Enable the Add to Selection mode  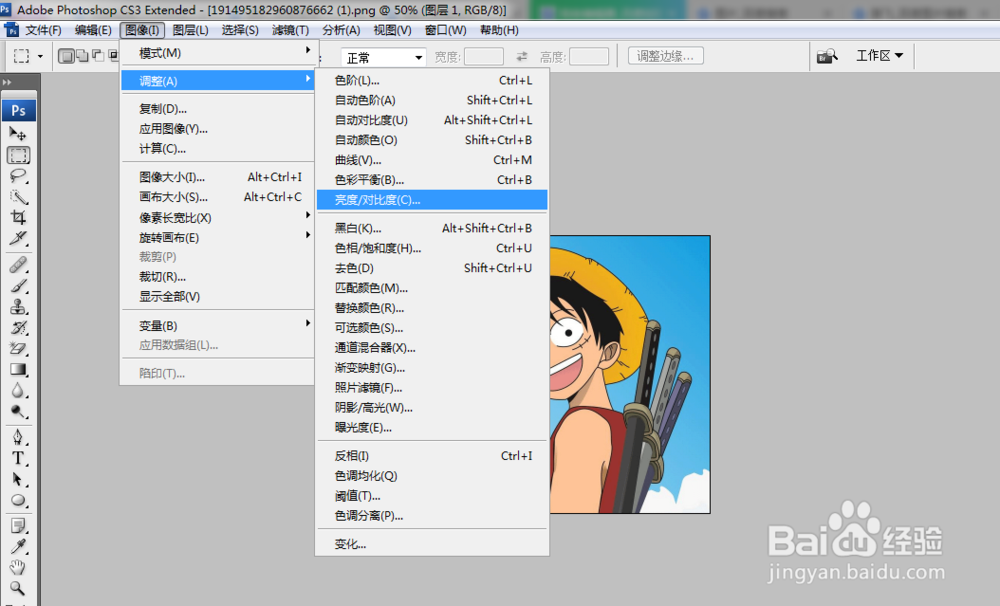(x=82, y=57)
